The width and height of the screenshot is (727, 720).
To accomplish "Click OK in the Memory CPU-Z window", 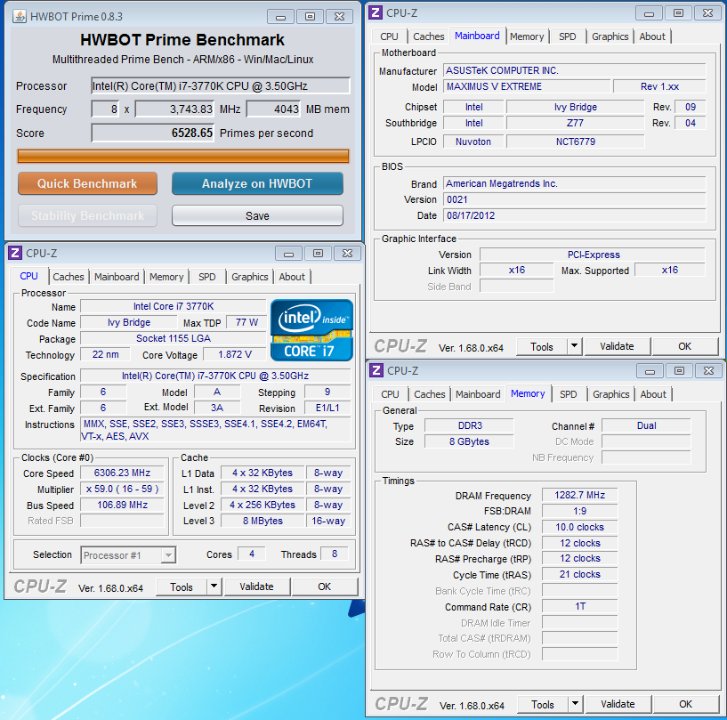I will click(686, 704).
